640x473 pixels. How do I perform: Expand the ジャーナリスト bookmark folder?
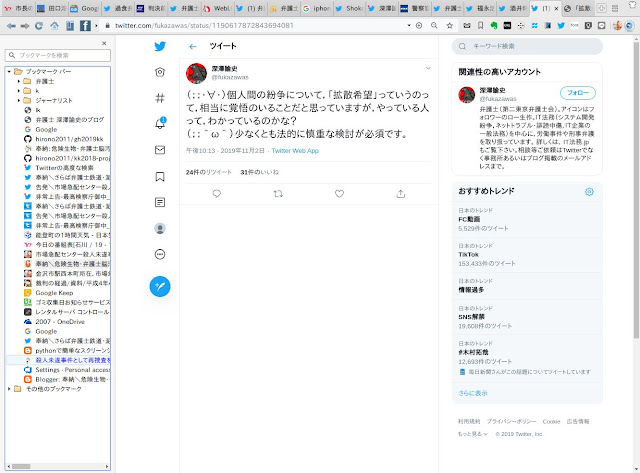pos(18,100)
